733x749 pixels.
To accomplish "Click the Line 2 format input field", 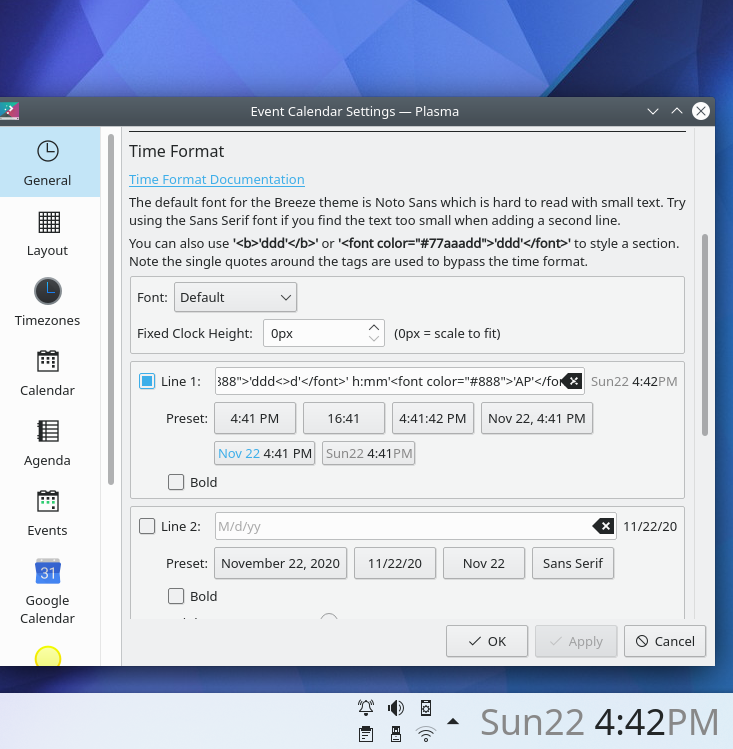I will [400, 526].
